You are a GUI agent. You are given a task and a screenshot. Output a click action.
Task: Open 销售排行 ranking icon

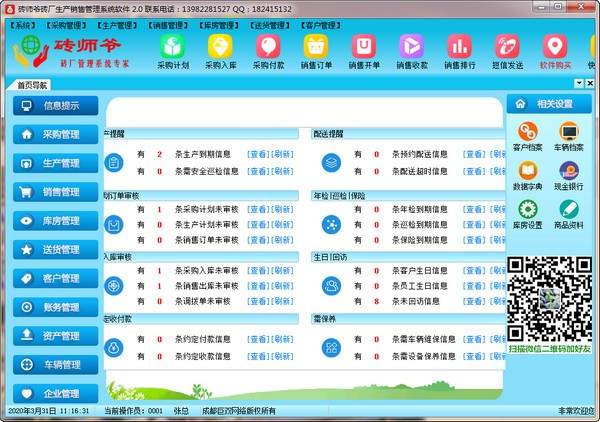(459, 52)
